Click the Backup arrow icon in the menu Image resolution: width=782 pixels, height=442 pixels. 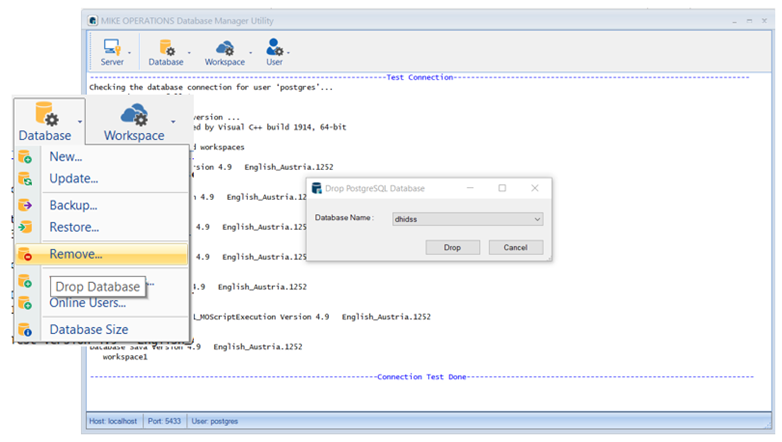pyautogui.click(x=25, y=205)
